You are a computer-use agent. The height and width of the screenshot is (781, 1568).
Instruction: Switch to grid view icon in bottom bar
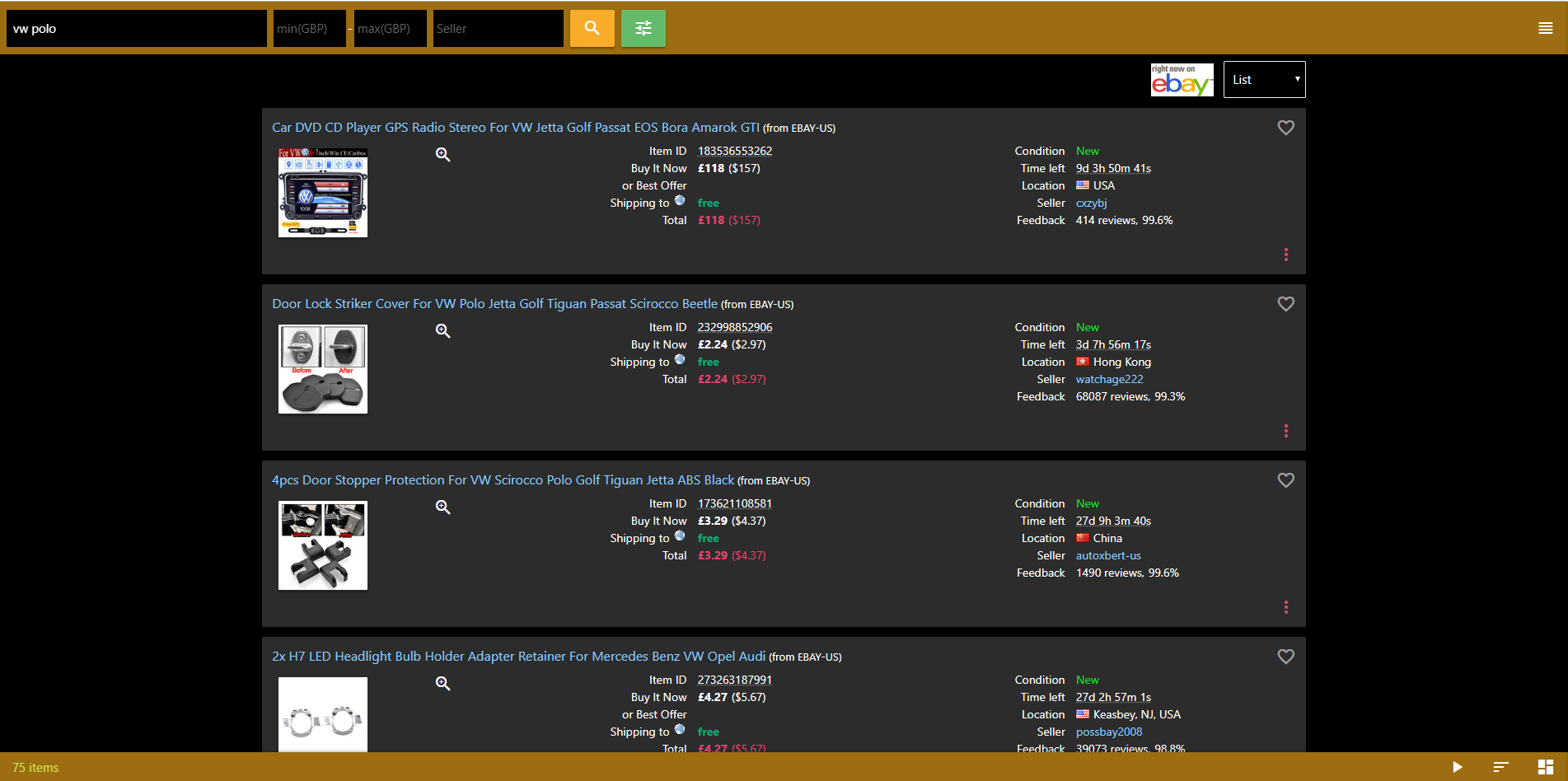[x=1545, y=767]
